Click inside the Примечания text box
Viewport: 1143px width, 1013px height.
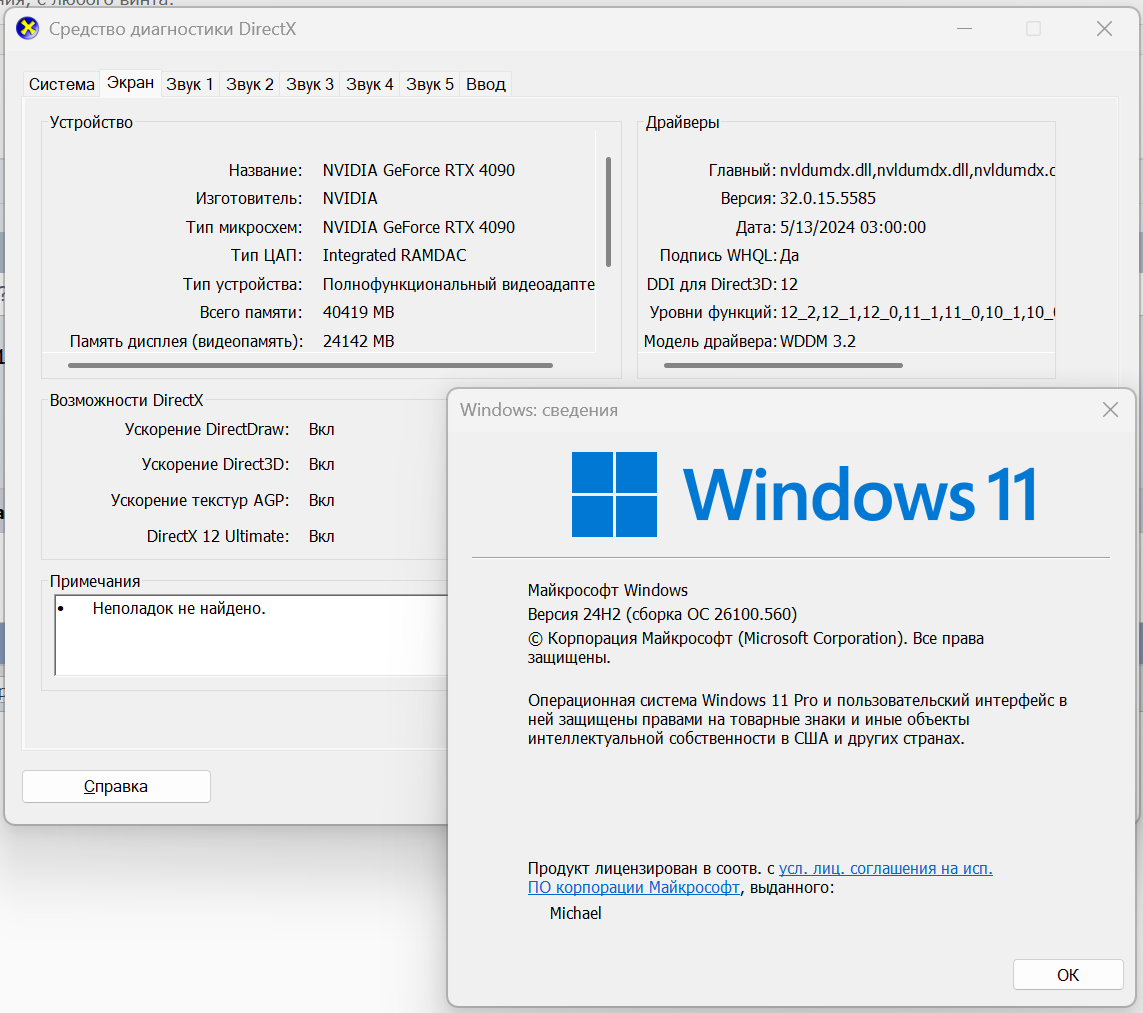pos(251,635)
